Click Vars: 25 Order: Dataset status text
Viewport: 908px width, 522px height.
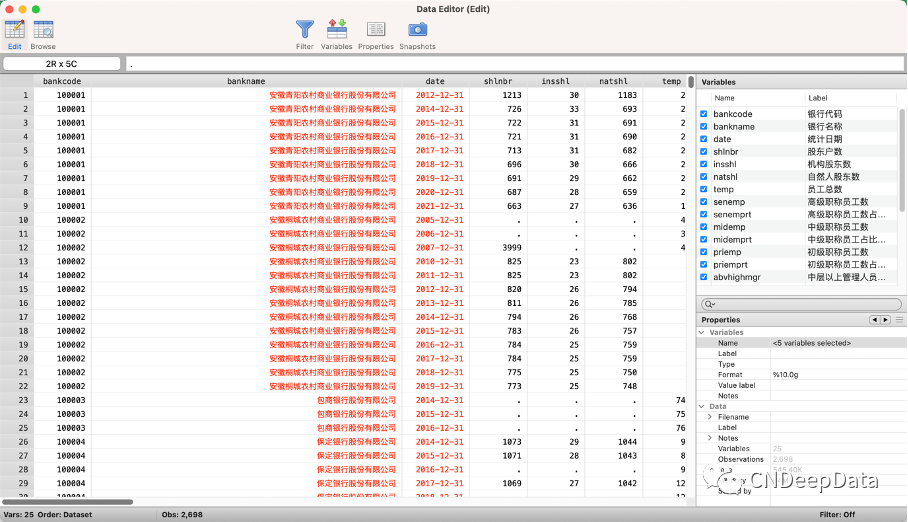point(47,514)
